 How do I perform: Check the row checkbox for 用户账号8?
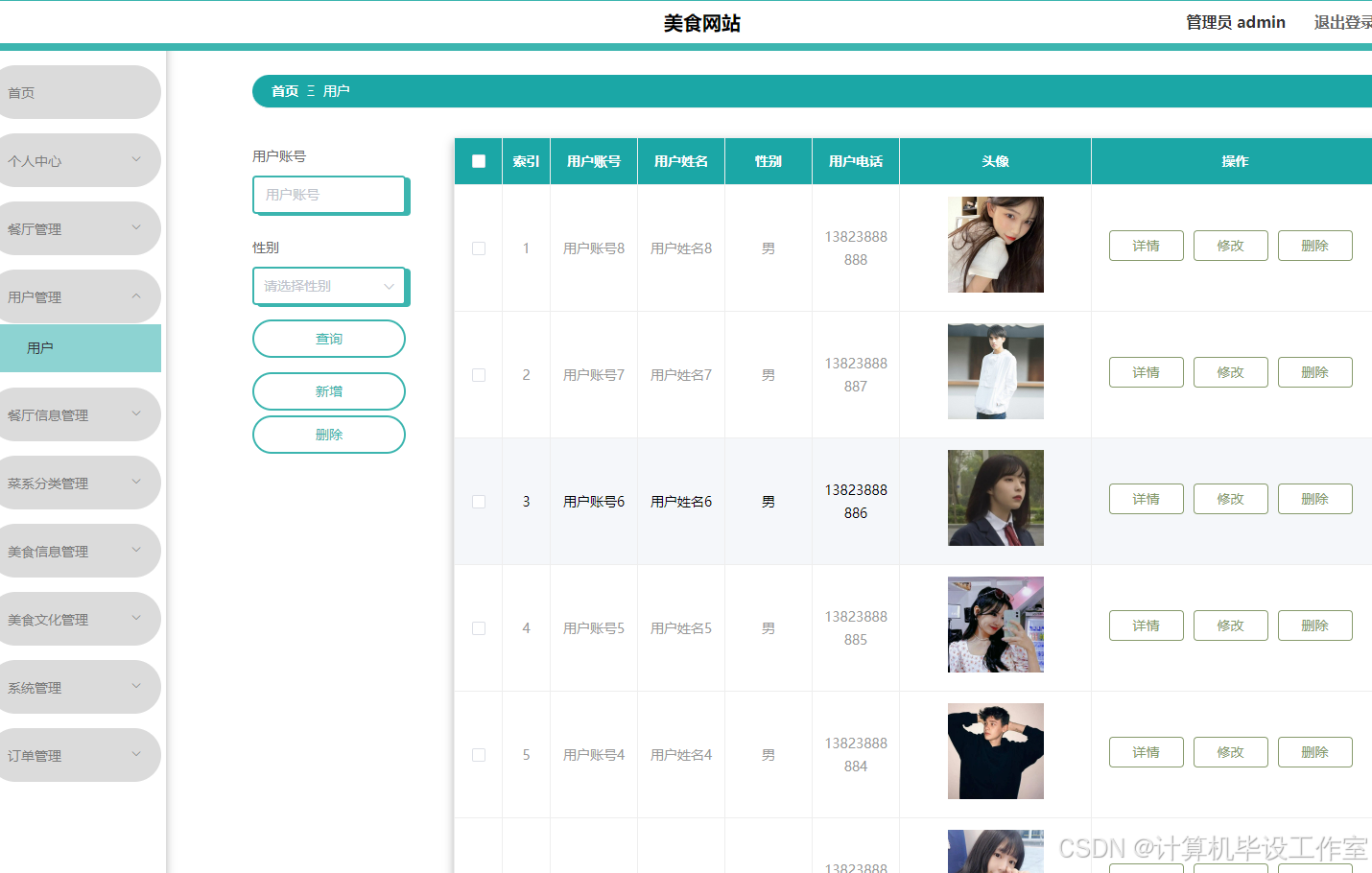pos(479,248)
